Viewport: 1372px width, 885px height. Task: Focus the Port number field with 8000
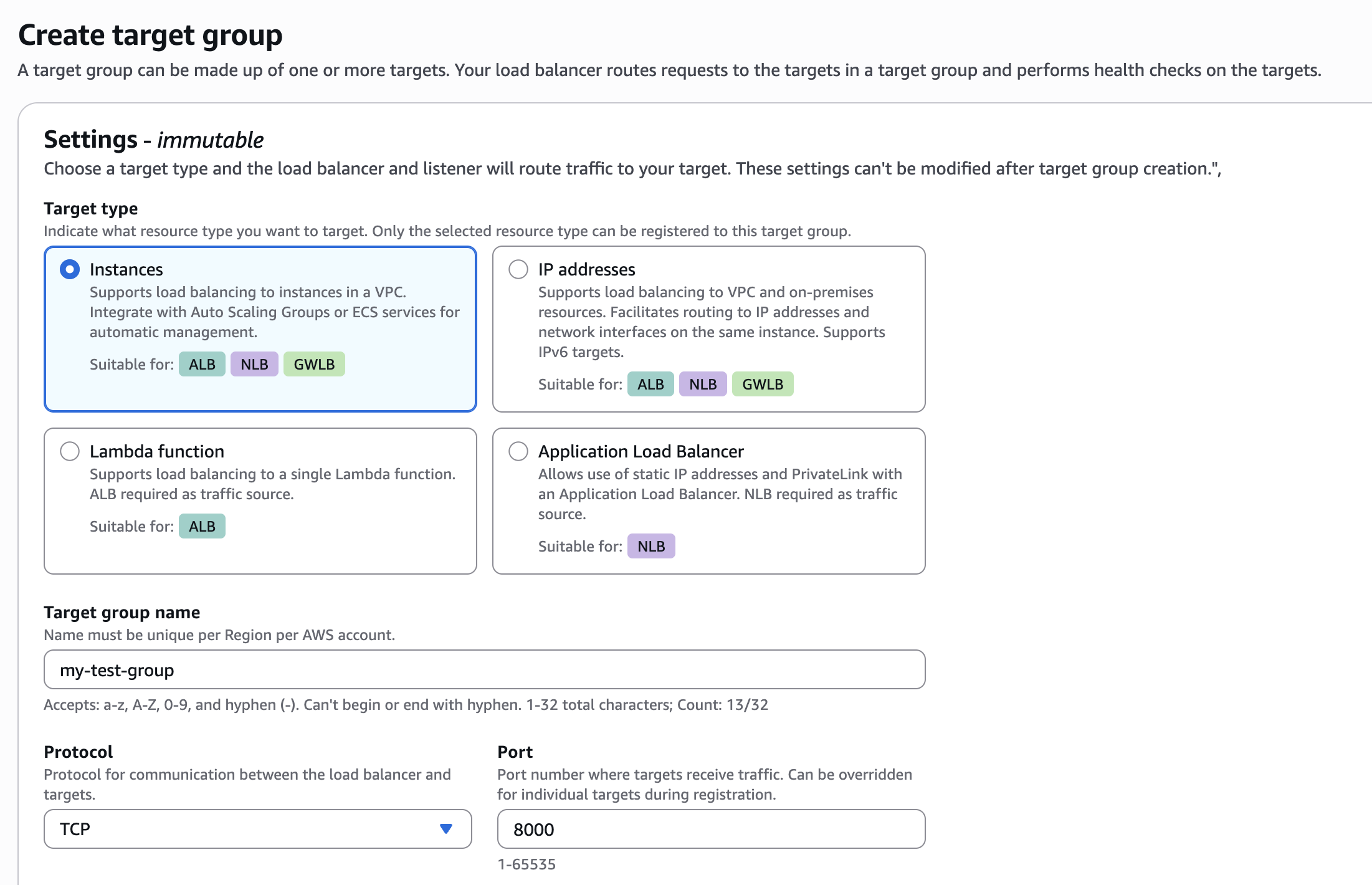[711, 829]
